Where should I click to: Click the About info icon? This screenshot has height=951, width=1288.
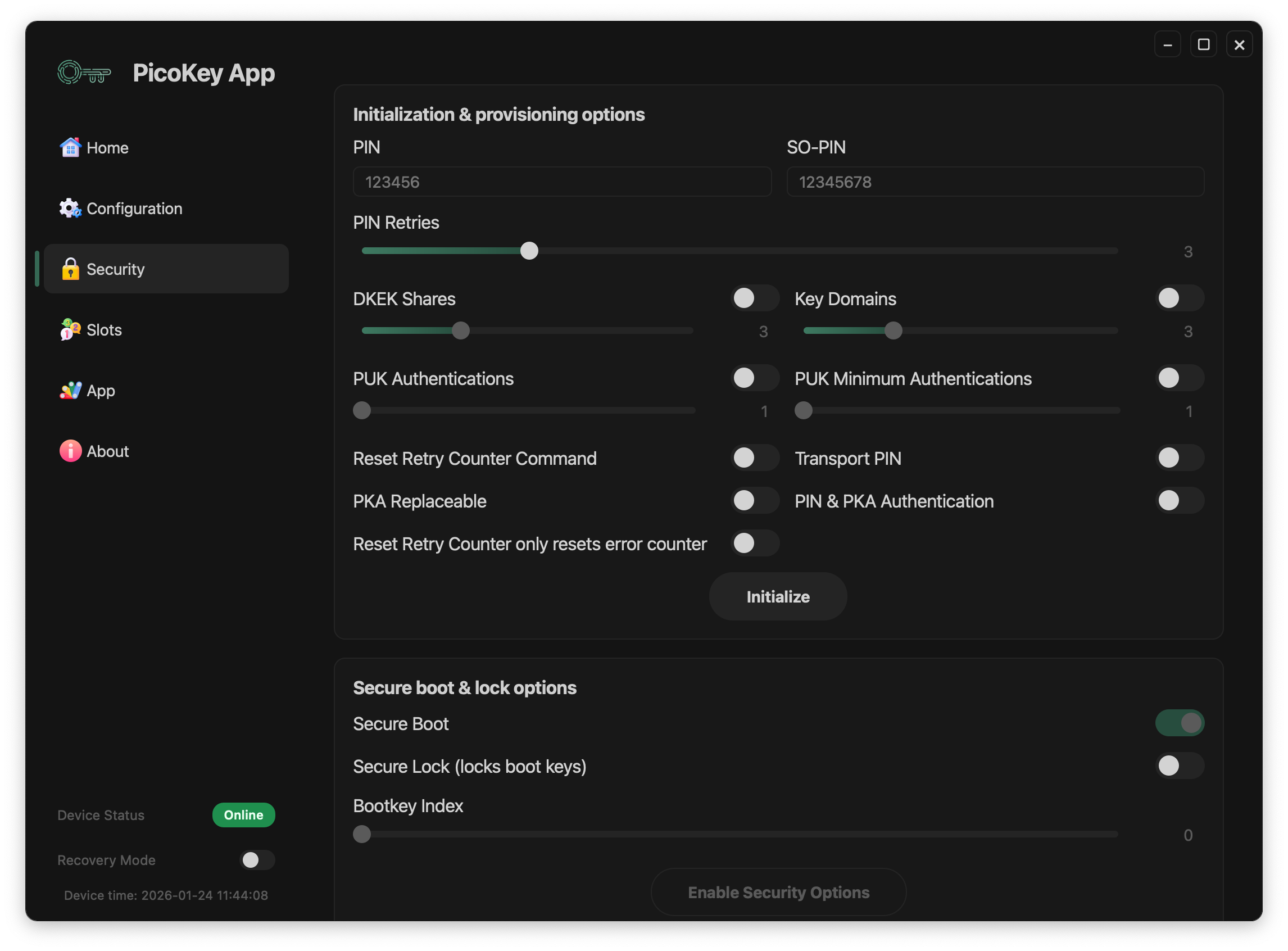(70, 451)
